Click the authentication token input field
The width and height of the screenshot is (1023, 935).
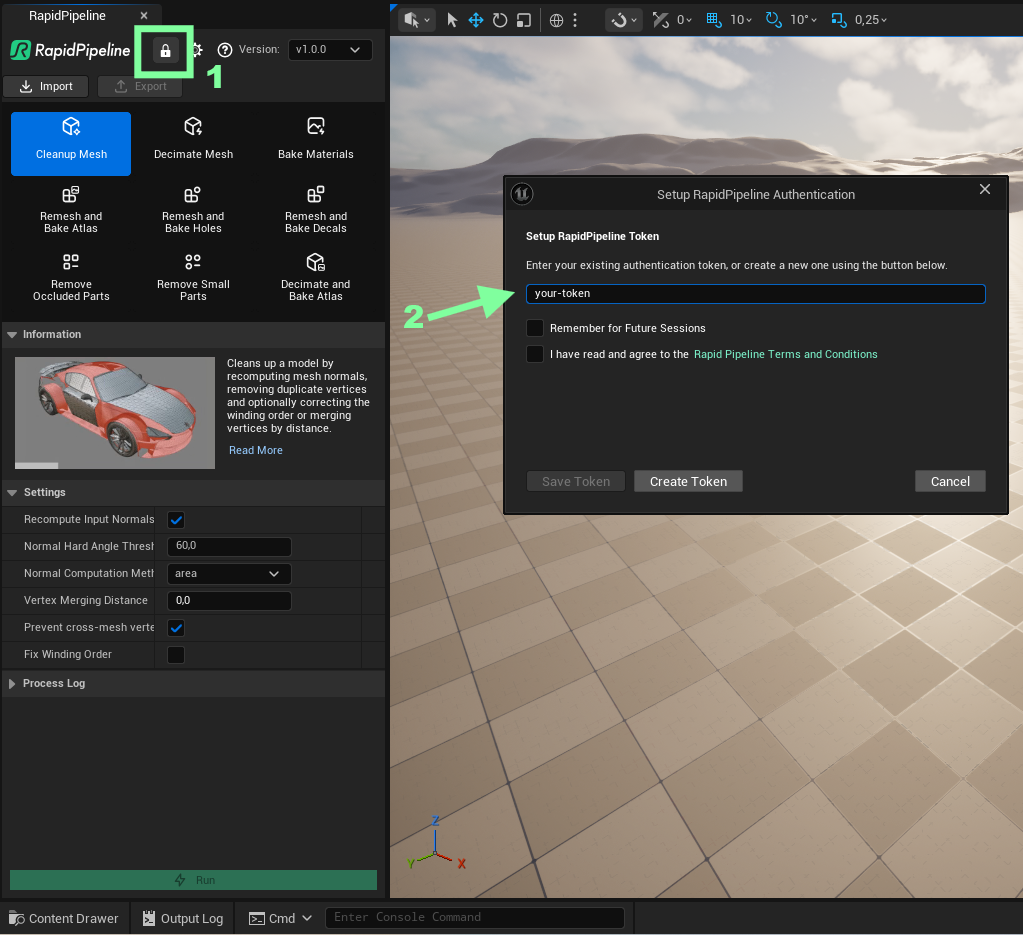point(755,294)
